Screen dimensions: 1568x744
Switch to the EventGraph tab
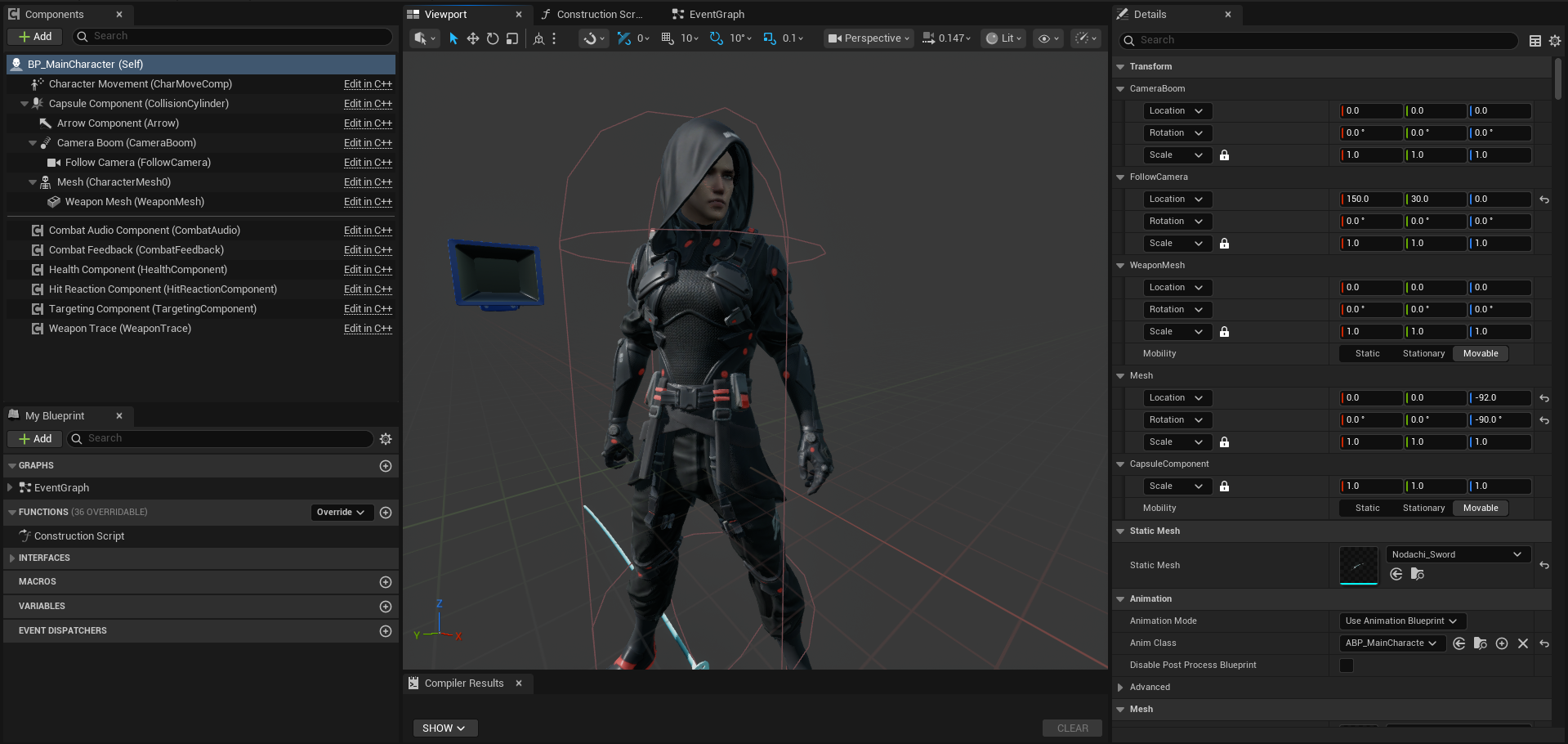[x=708, y=15]
